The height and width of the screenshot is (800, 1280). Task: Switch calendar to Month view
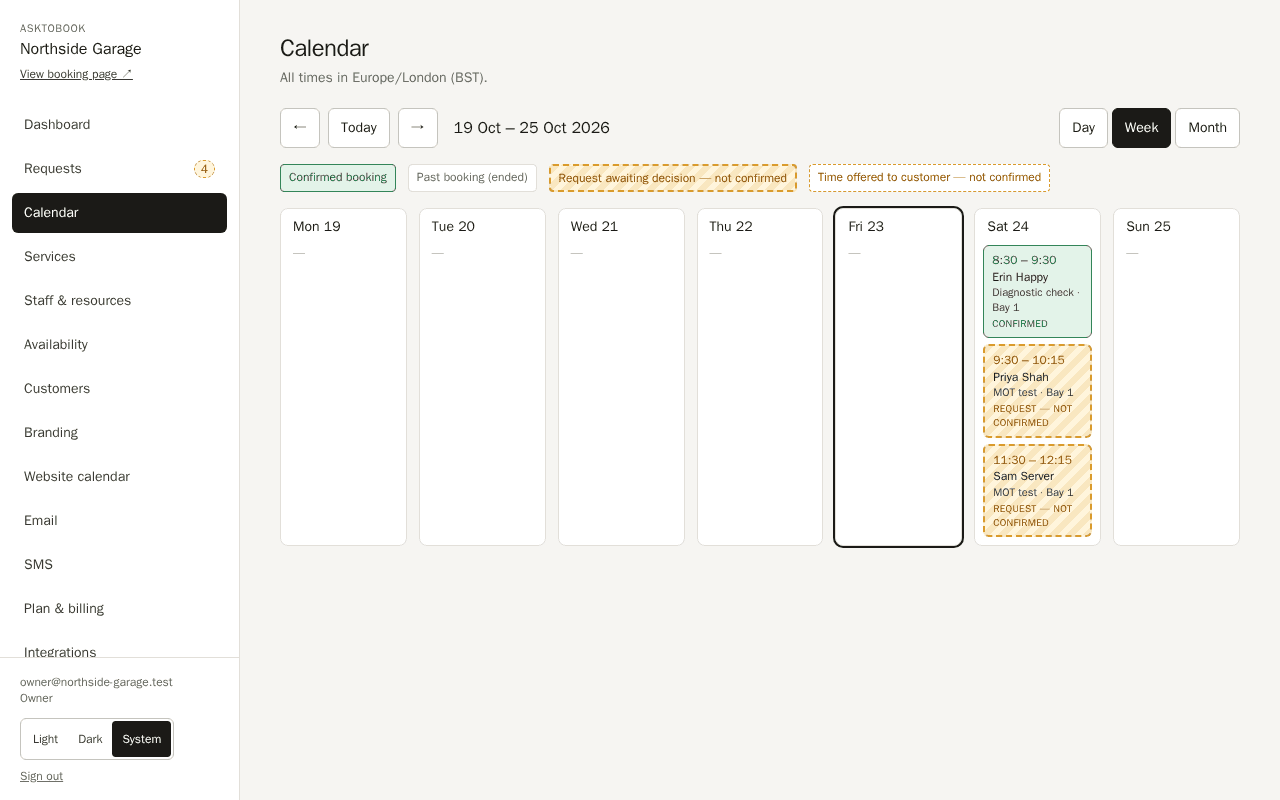[x=1207, y=128]
